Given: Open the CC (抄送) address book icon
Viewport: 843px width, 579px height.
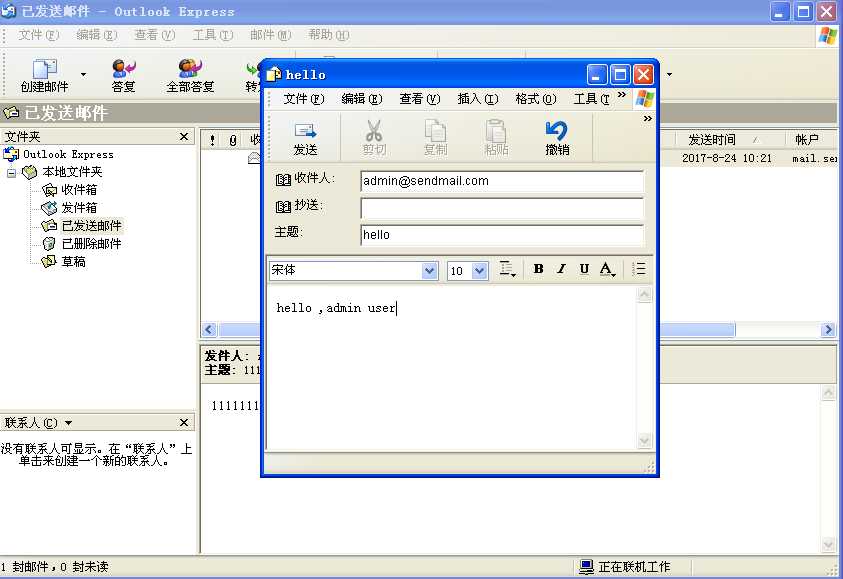Looking at the screenshot, I should 283,206.
